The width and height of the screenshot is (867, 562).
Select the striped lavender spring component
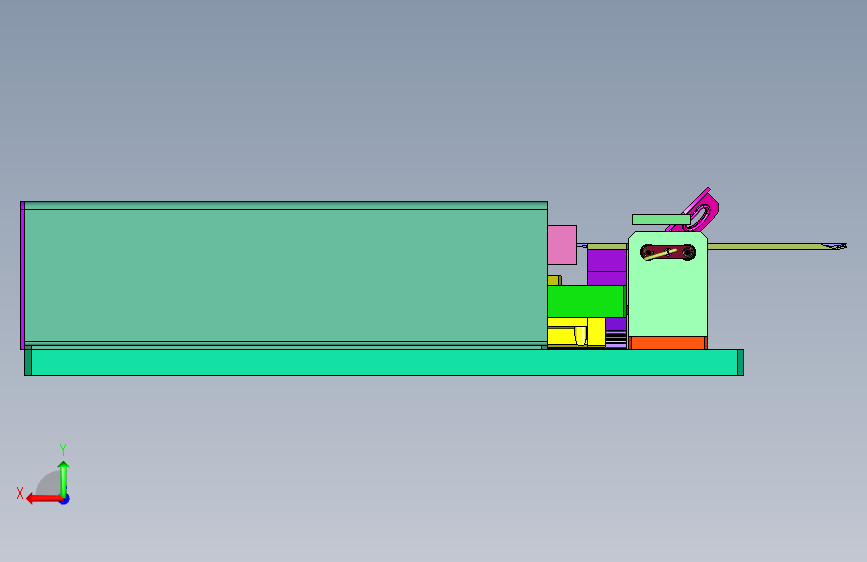[x=616, y=339]
